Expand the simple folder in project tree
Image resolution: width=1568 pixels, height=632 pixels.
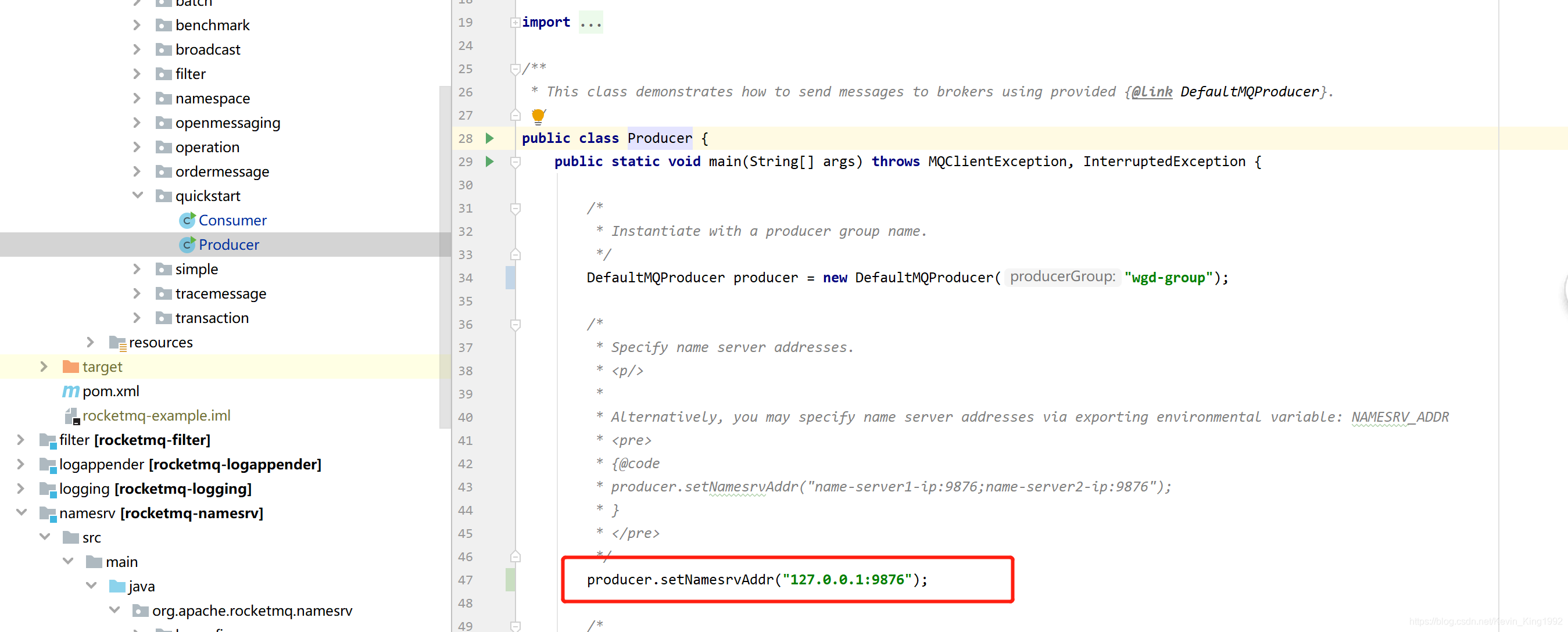[140, 269]
